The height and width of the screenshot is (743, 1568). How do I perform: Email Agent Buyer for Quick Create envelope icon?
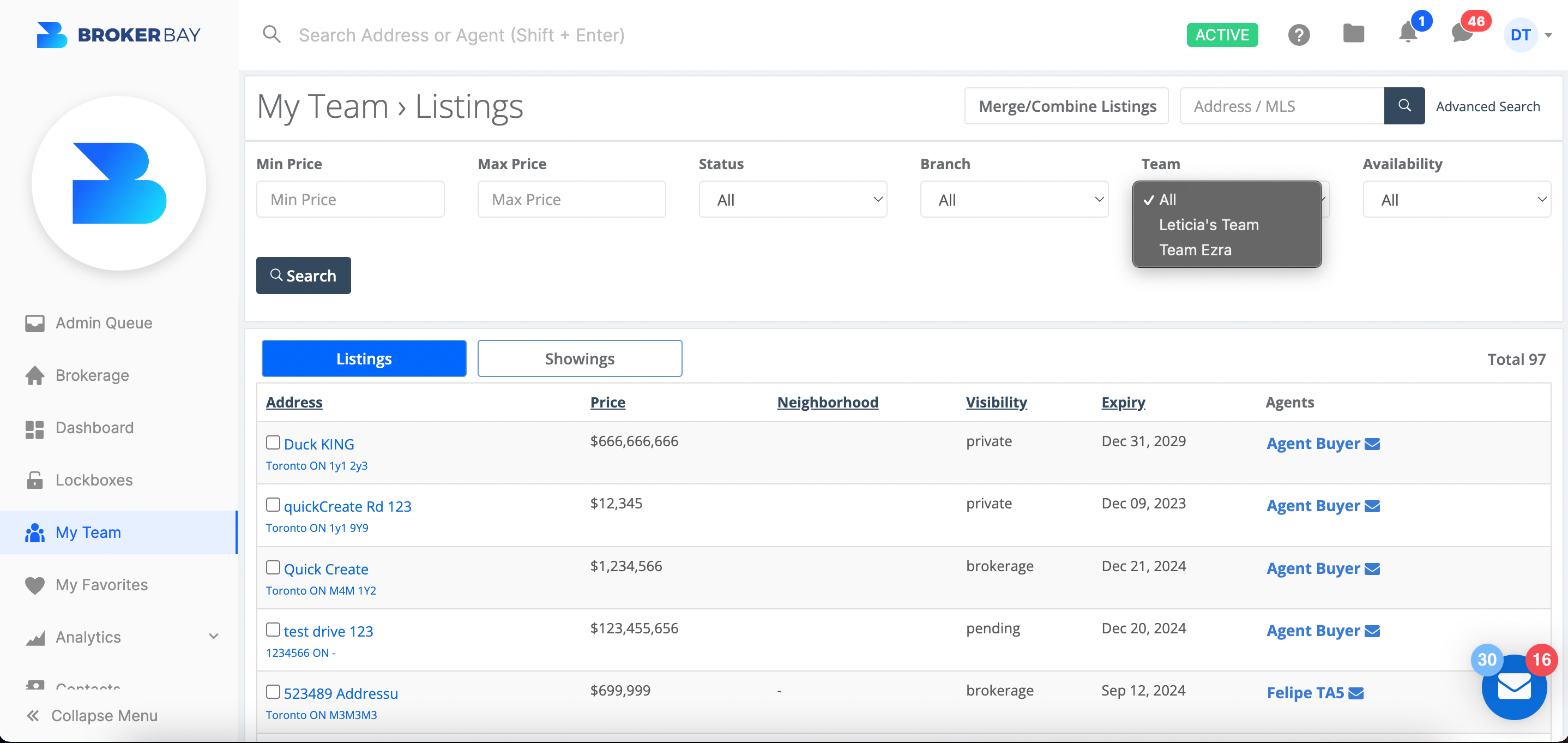[x=1372, y=569]
